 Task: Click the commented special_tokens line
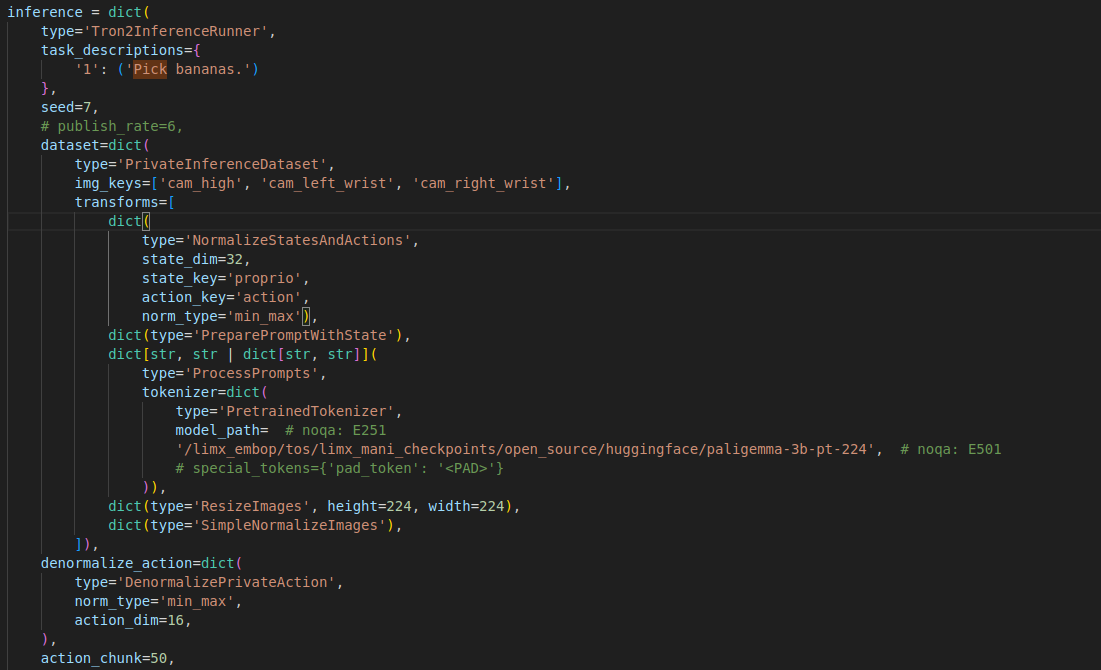point(340,468)
